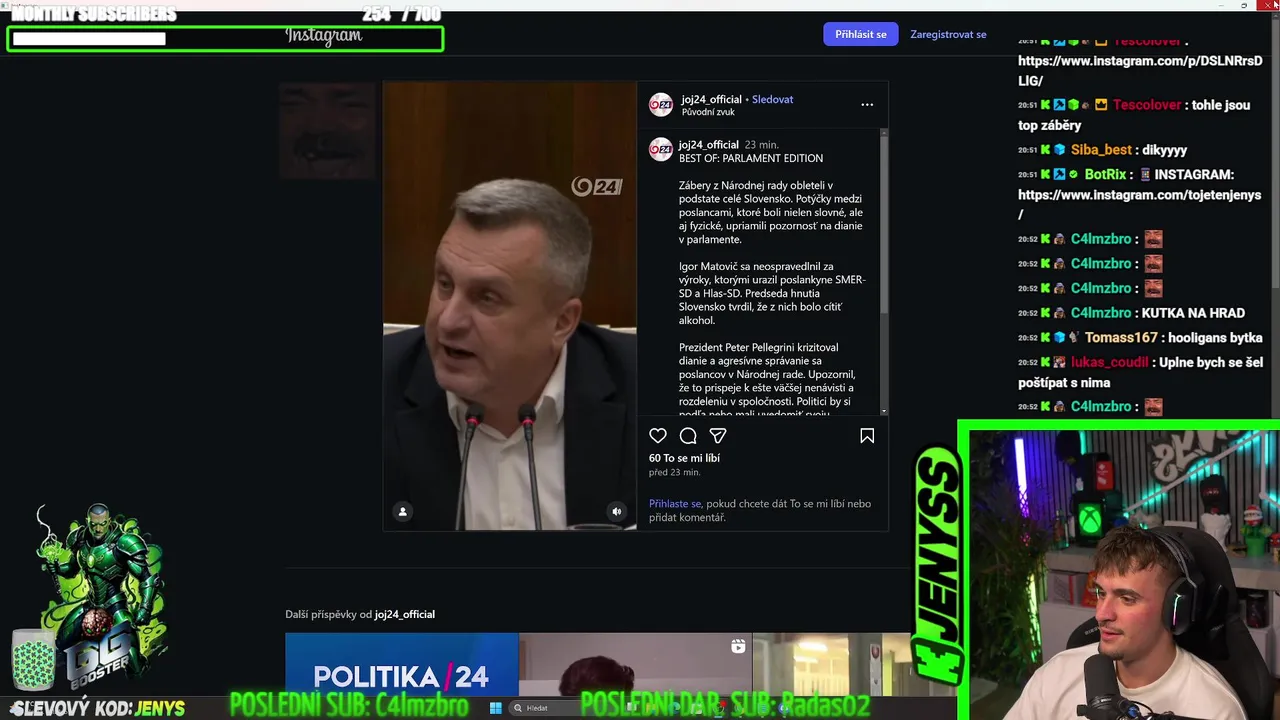Click C4lmzbro in the KUTKA NA HRAD message
The width and height of the screenshot is (1280, 720).
1101,313
